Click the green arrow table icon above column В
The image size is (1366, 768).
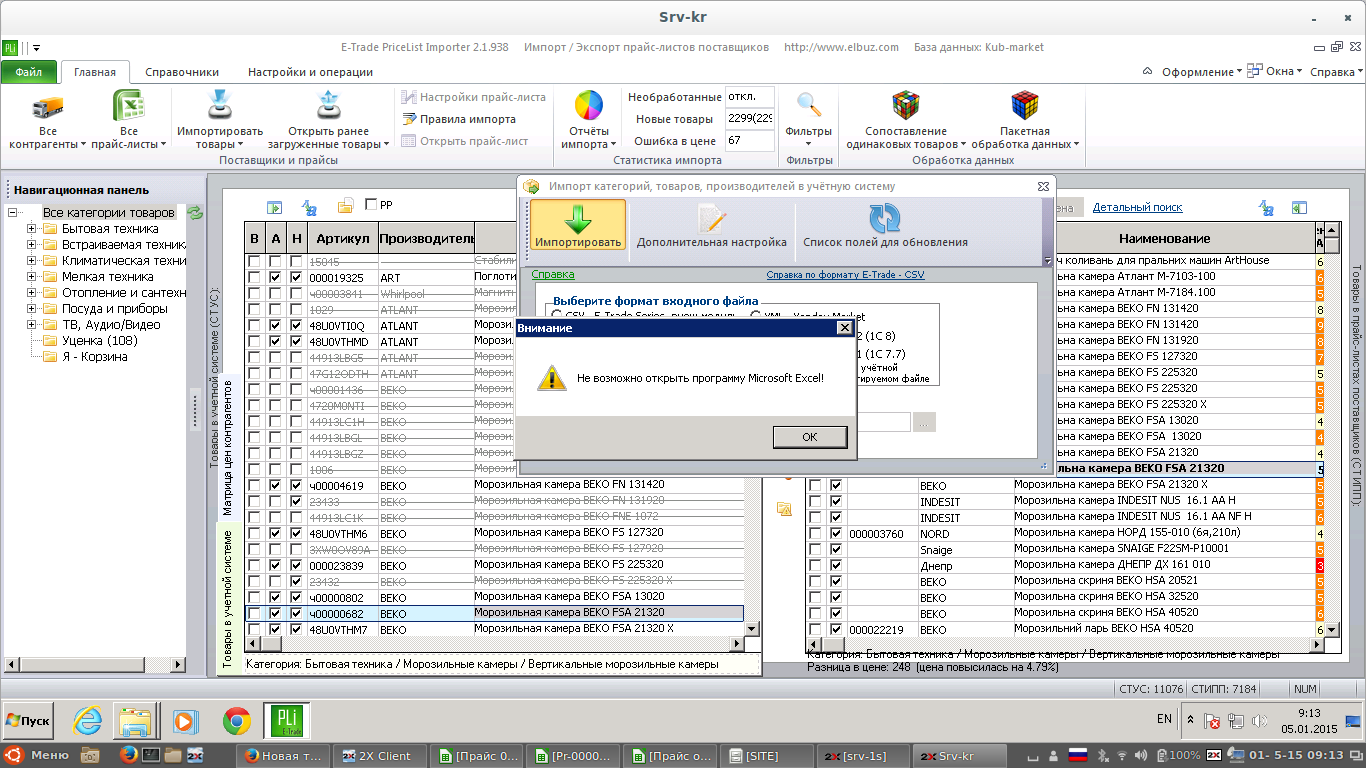point(274,207)
